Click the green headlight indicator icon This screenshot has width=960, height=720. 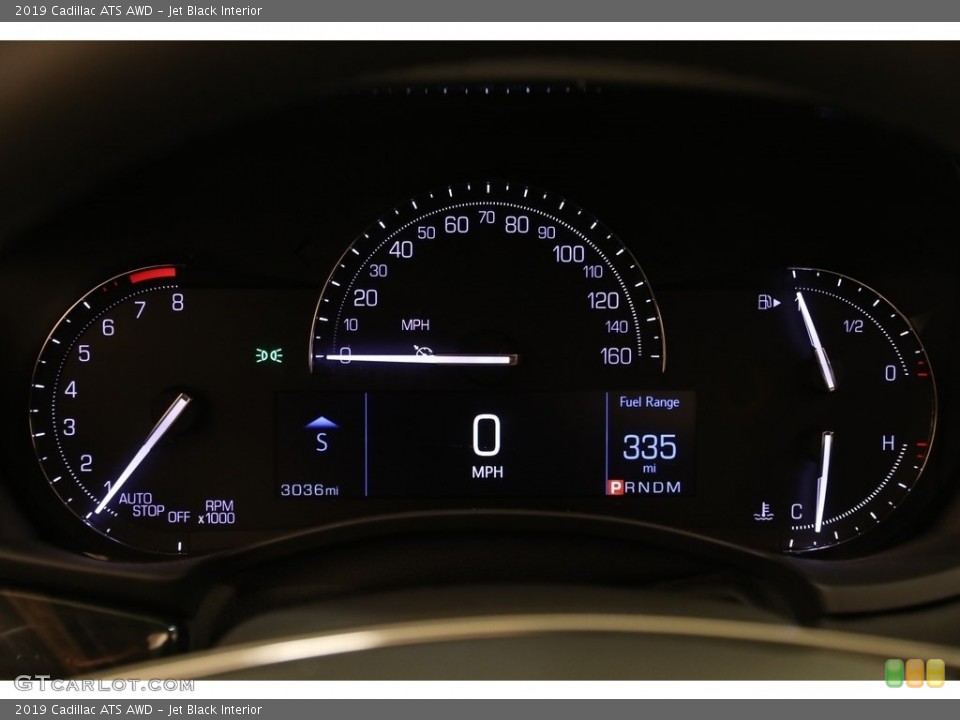pyautogui.click(x=269, y=355)
